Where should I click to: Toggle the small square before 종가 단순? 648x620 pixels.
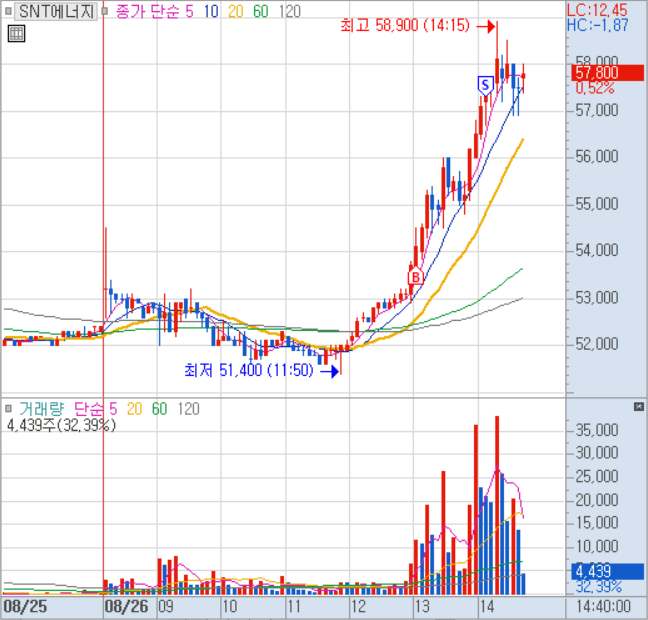(x=105, y=12)
